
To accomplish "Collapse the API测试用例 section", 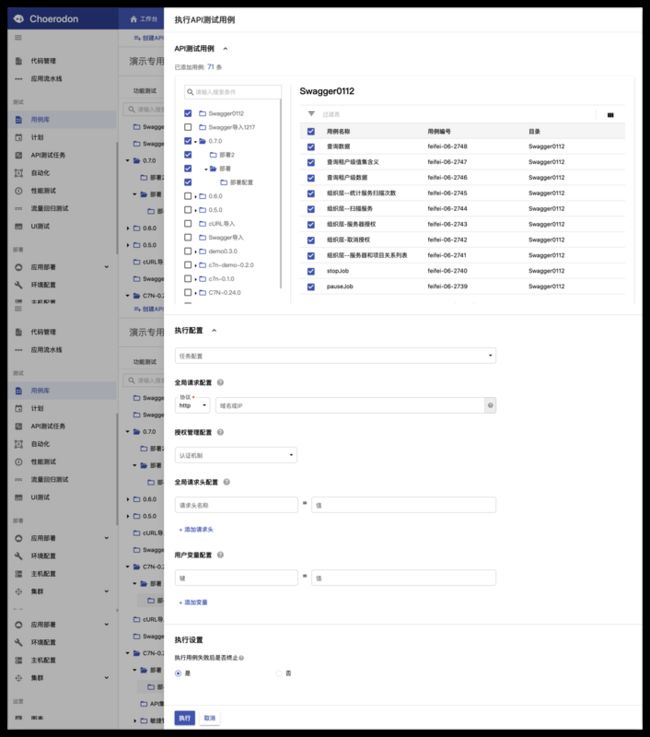I will click(225, 47).
